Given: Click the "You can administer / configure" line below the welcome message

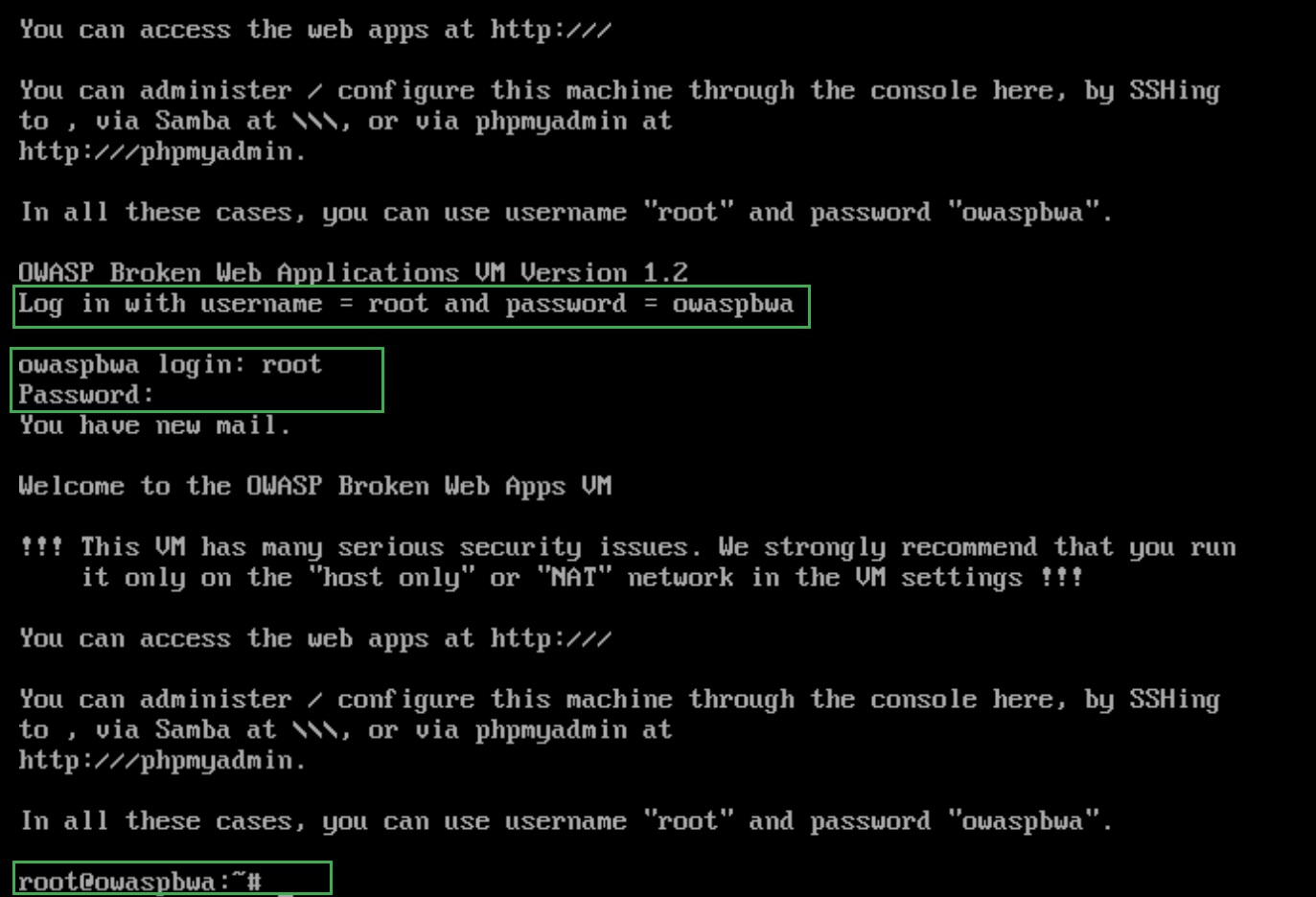Looking at the screenshot, I should tap(619, 700).
